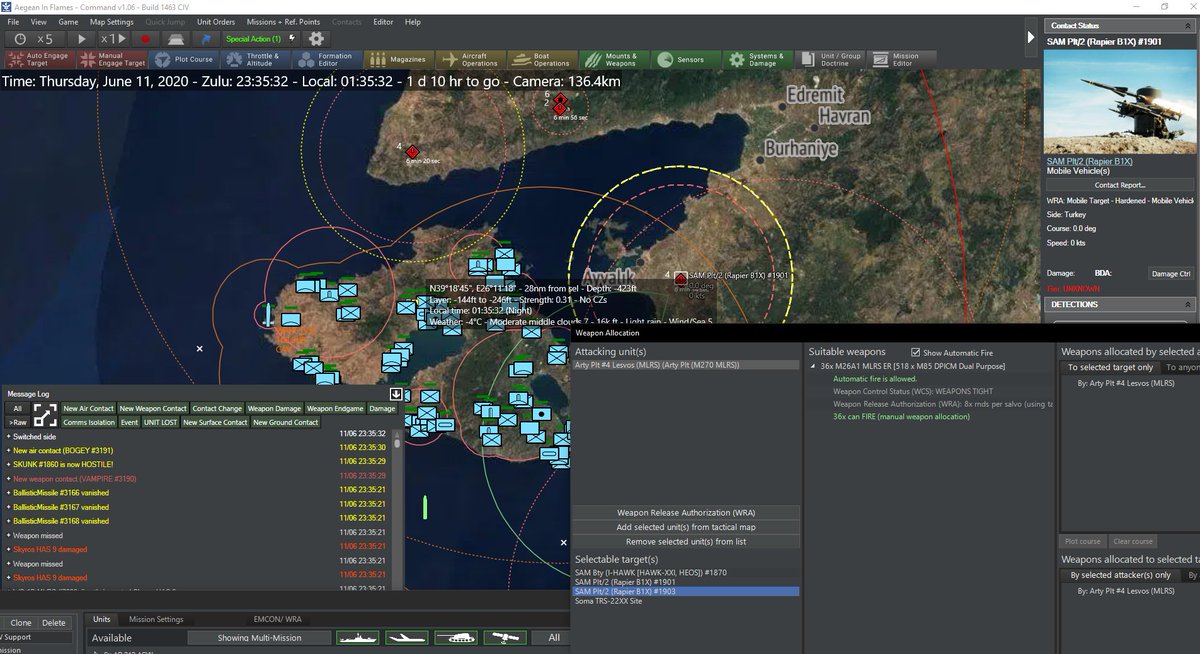
Task: Toggle the Show Automatic Fire checkbox
Action: (x=915, y=352)
